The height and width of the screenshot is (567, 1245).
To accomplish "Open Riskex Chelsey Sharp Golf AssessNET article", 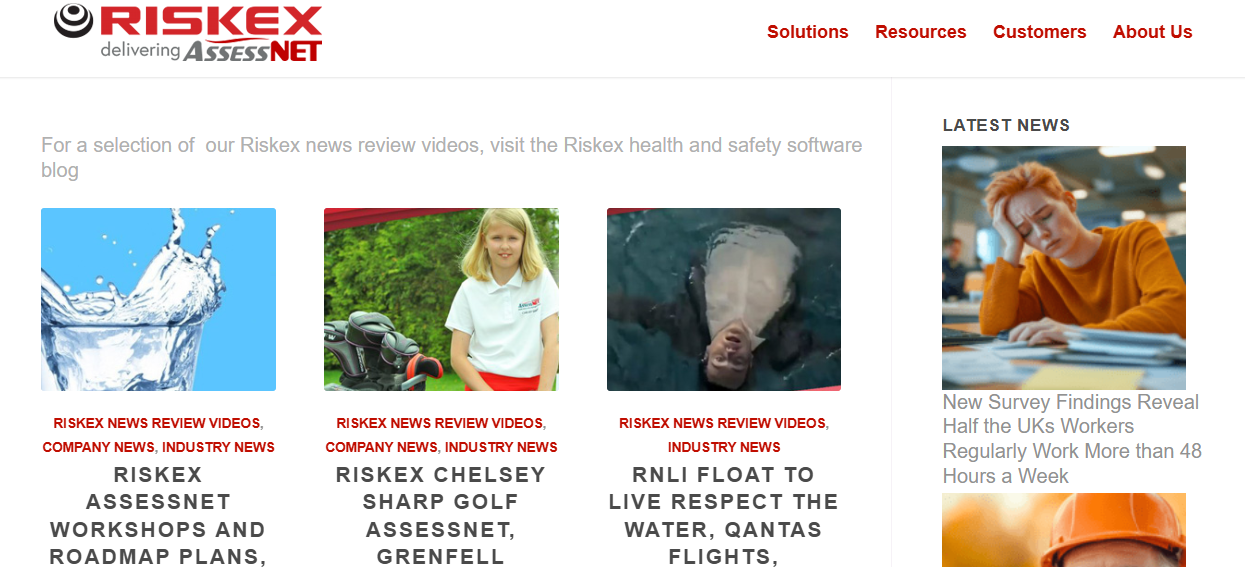I will [441, 516].
